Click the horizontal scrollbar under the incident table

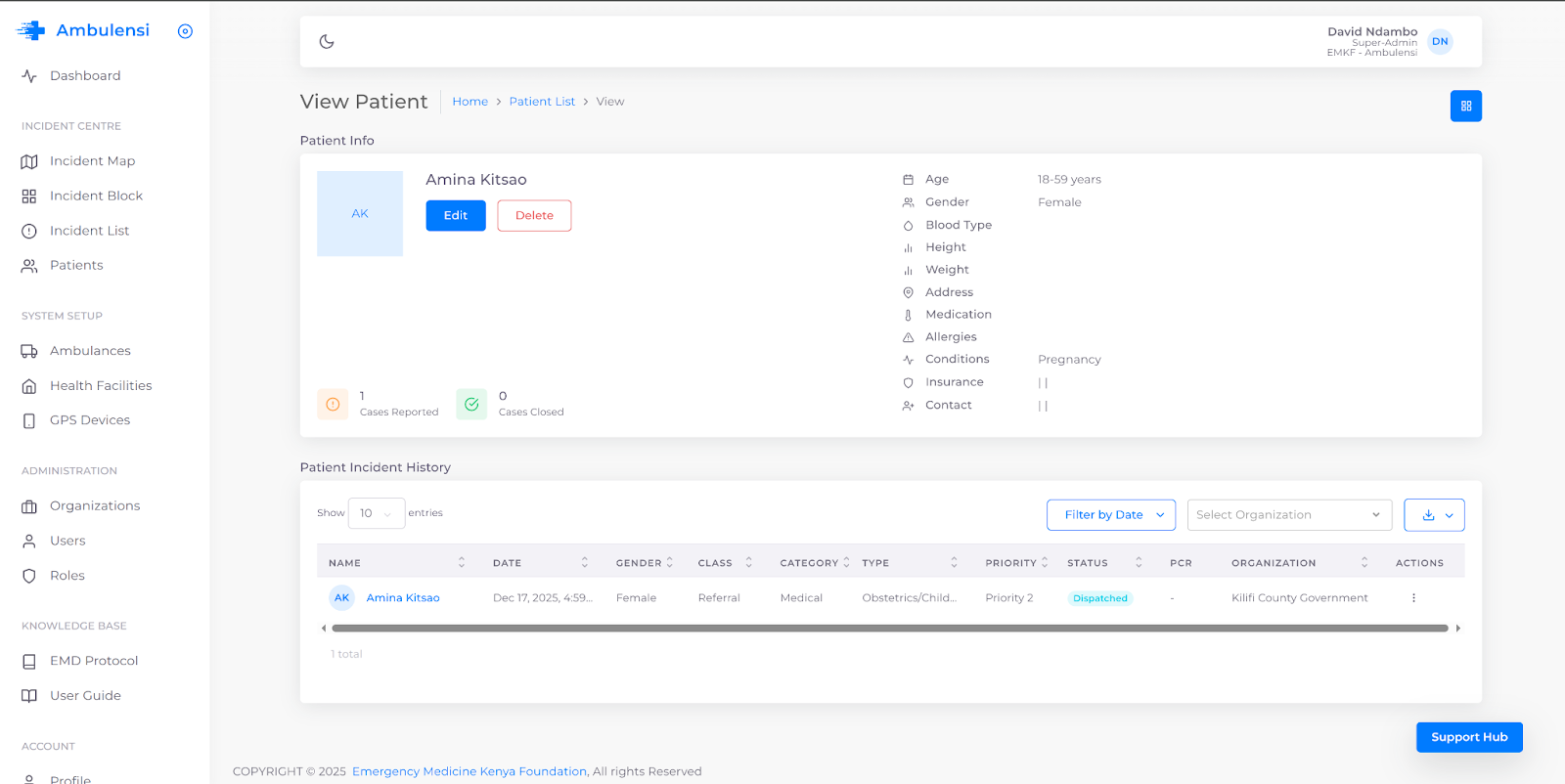tap(889, 629)
